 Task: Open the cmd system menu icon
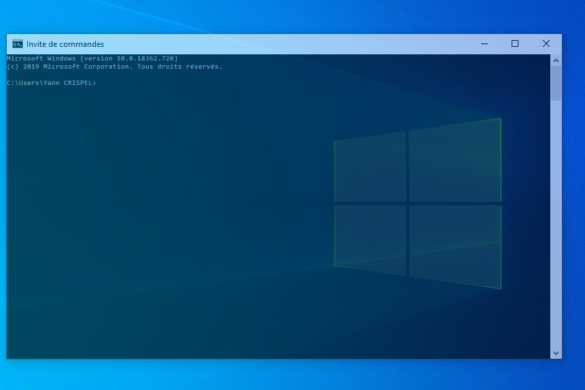tap(17, 44)
